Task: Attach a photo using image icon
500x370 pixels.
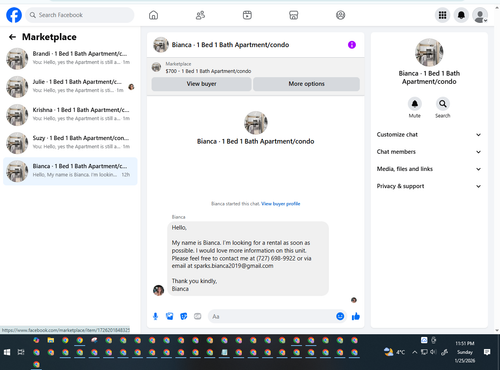Action: 169,316
